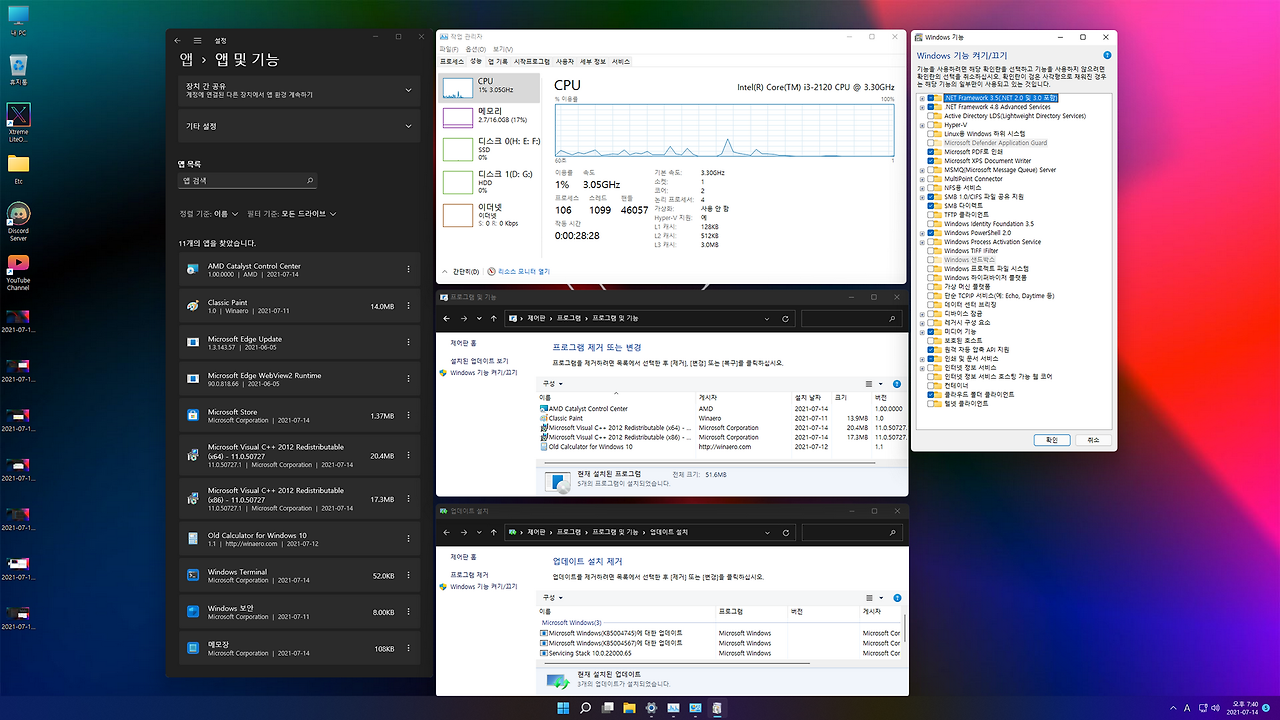Open Settings hamburger navigation menu
The width and height of the screenshot is (1280, 720).
(198, 40)
